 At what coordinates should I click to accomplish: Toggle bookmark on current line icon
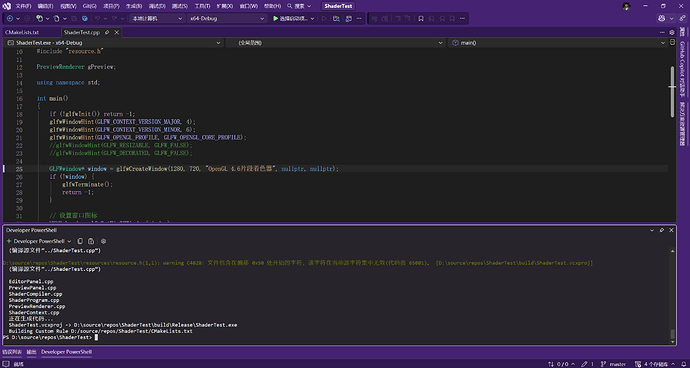(x=421, y=18)
